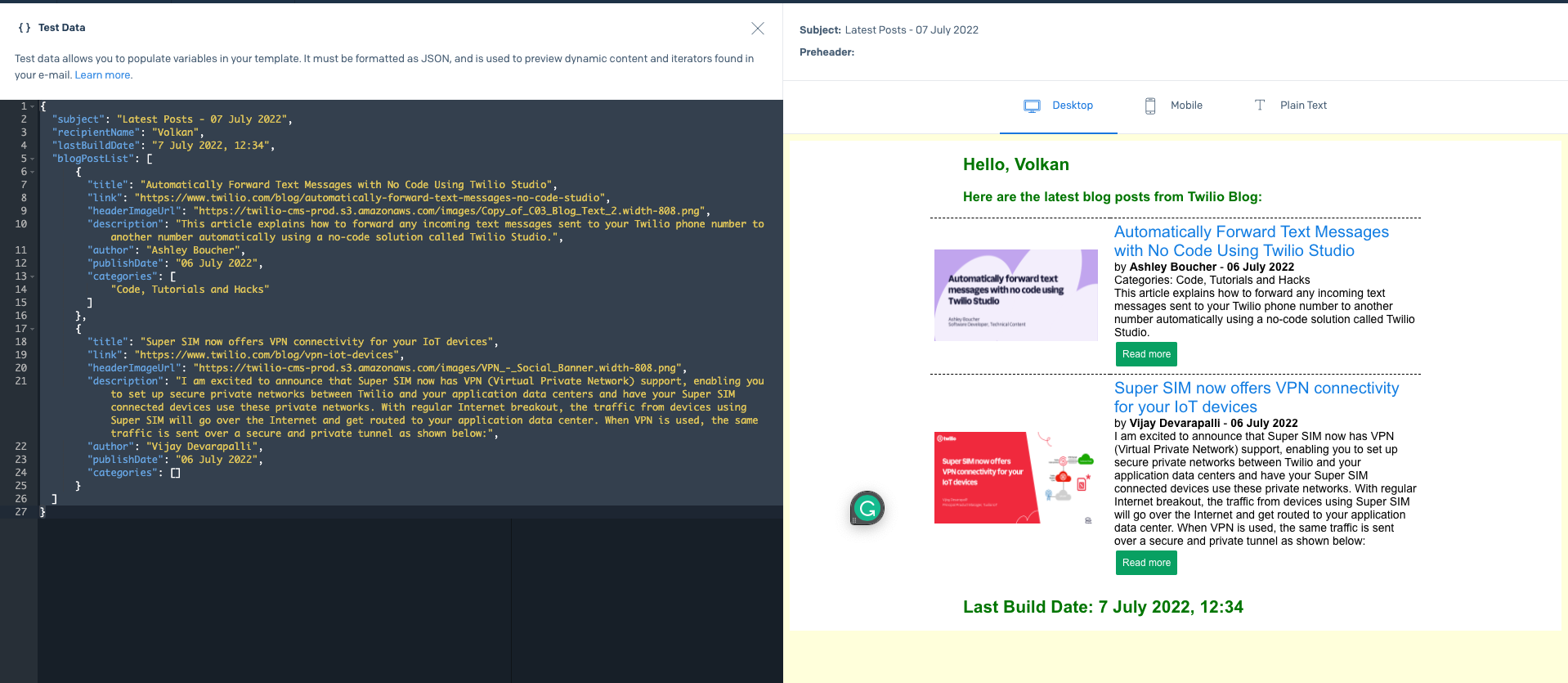This screenshot has width=1568, height=683.
Task: Click Read more under Super SIM article
Action: click(1146, 563)
